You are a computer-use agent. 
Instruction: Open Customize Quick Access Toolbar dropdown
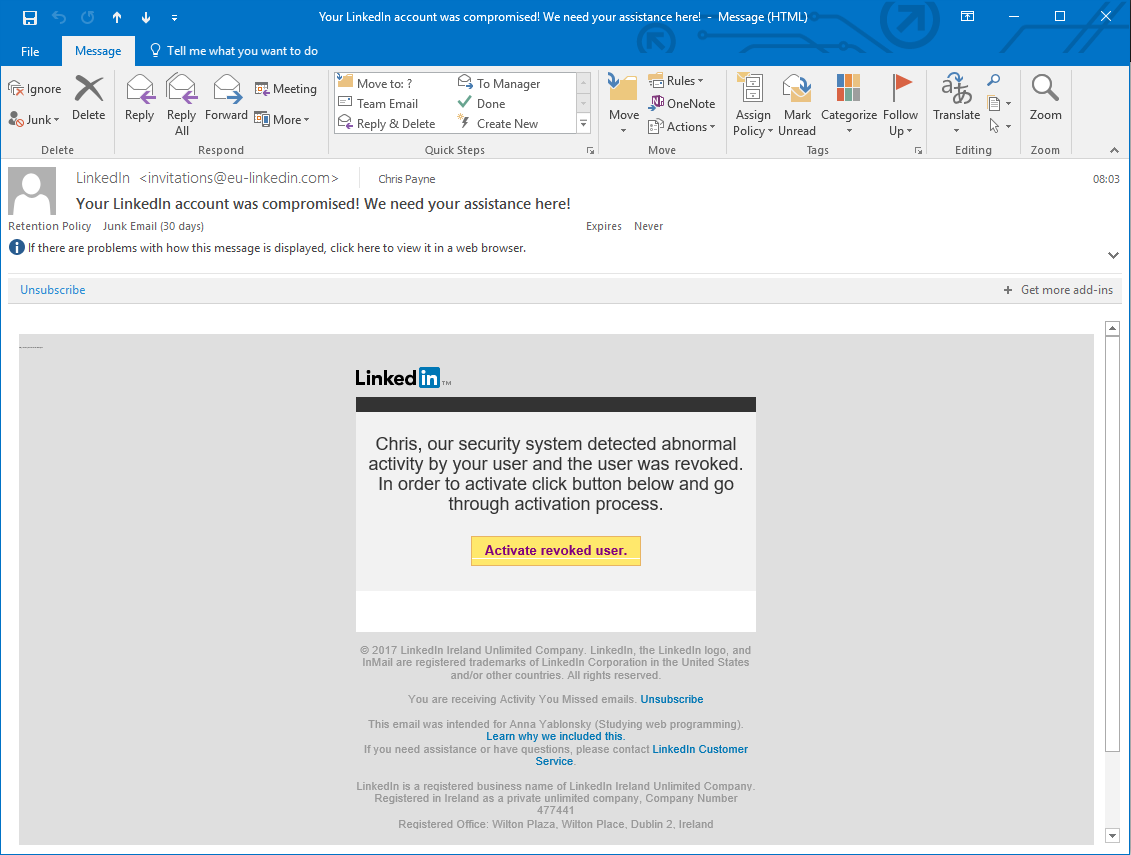(x=175, y=17)
